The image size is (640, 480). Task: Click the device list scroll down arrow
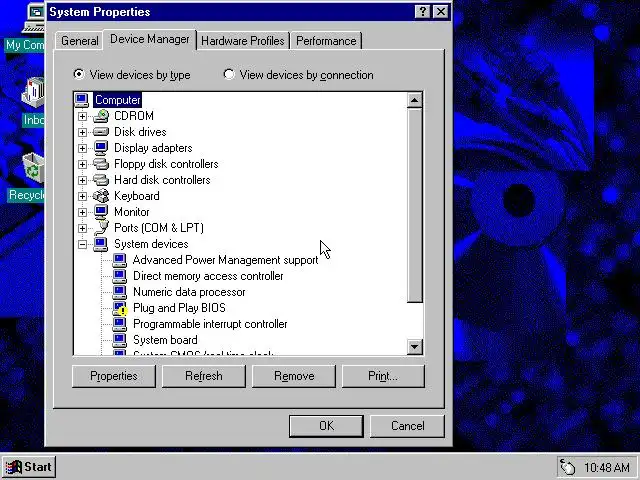[x=415, y=347]
